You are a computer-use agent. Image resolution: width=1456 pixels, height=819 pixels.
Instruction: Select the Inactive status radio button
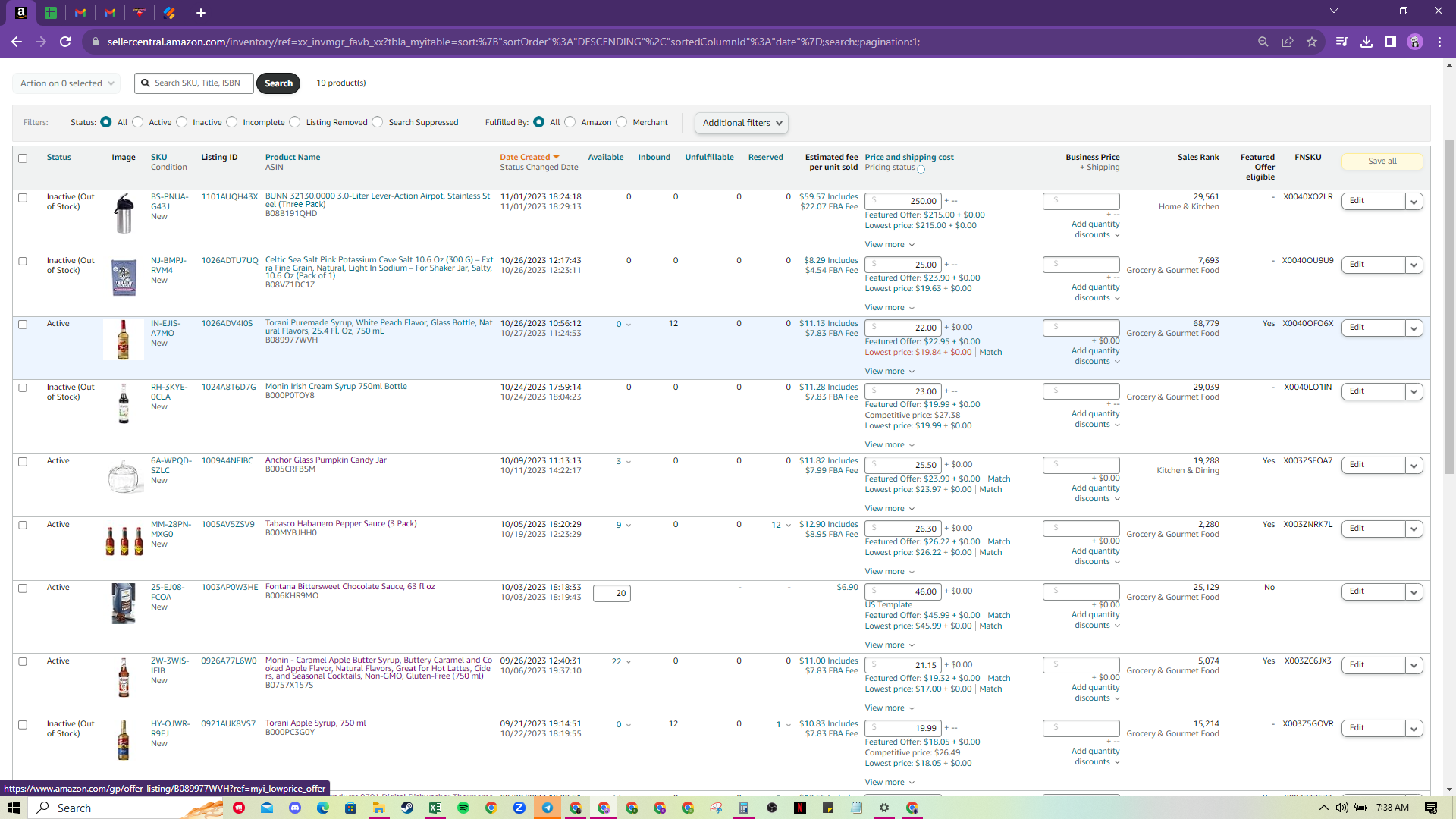click(182, 122)
